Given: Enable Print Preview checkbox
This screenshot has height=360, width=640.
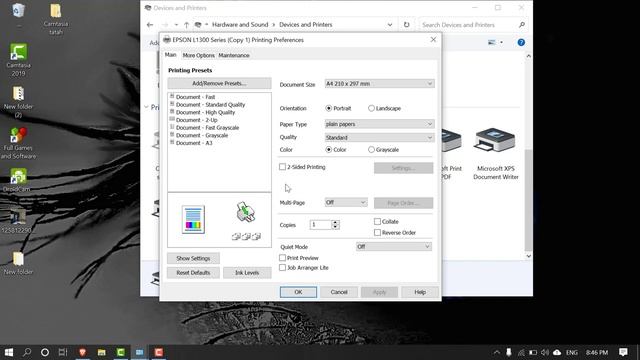Looking at the screenshot, I should (x=282, y=258).
